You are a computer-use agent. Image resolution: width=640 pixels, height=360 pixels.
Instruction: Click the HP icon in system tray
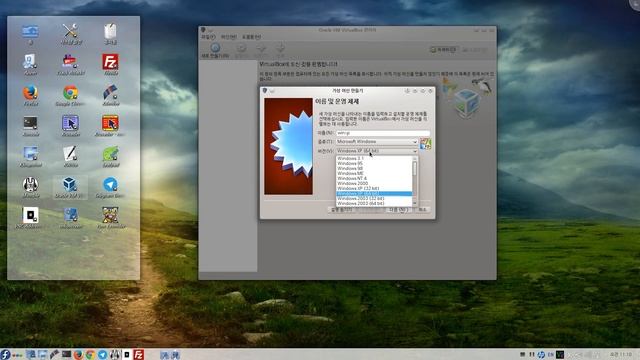(x=541, y=354)
